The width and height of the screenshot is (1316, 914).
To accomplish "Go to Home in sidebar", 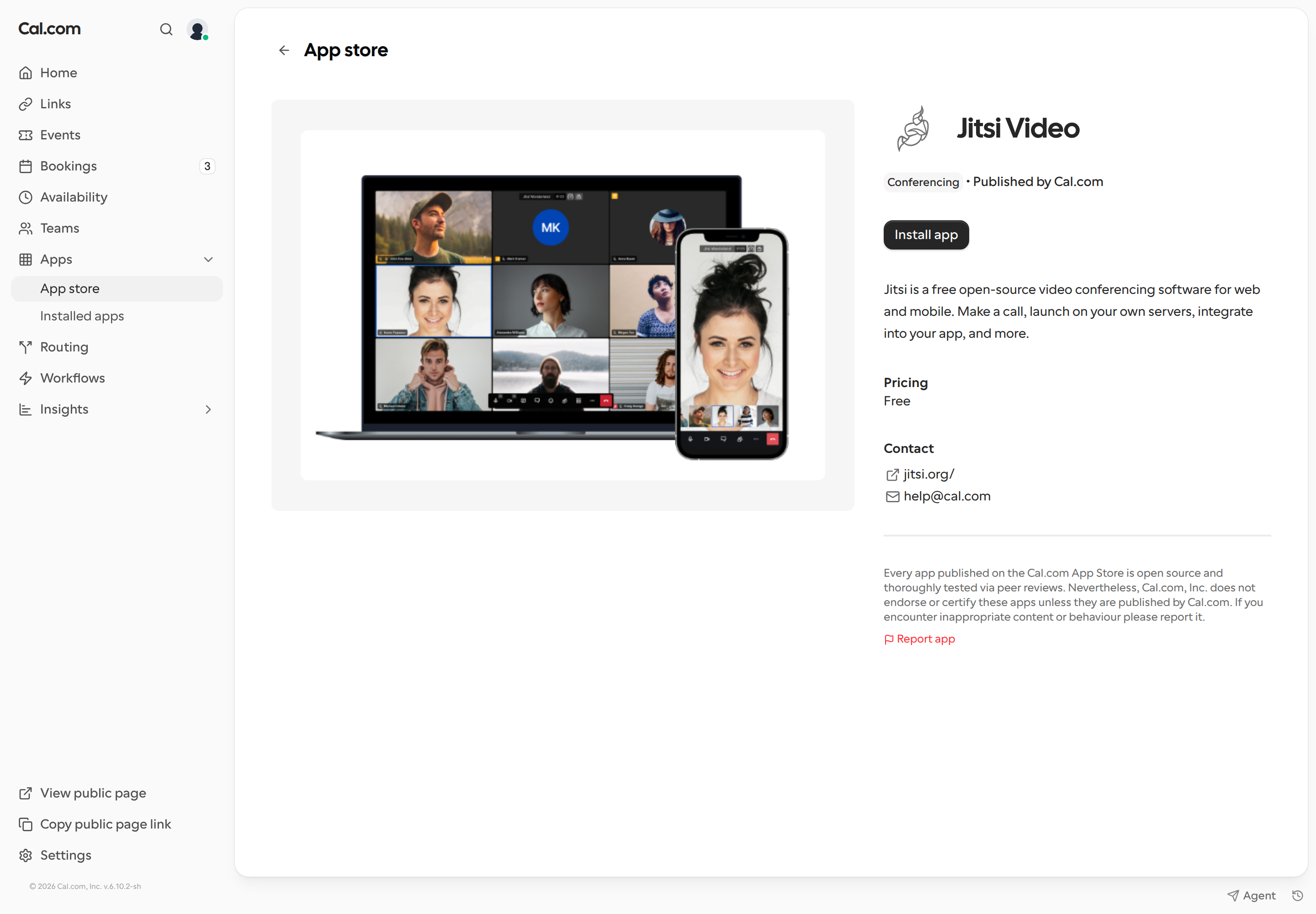I will 117,73.
